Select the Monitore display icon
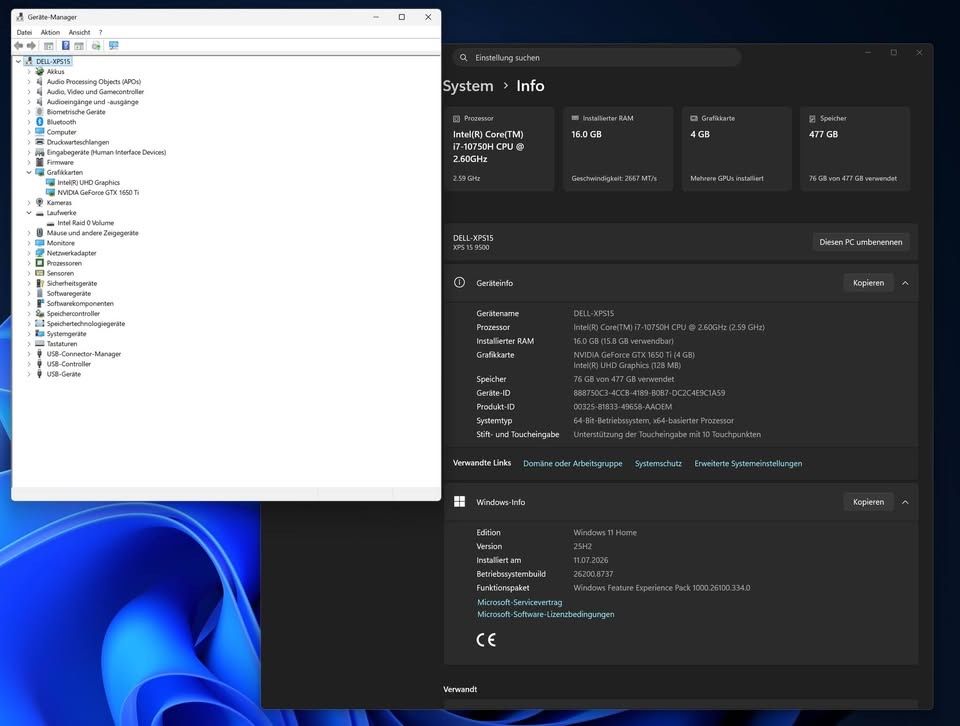Screen dimensions: 960x726 (x=40, y=243)
